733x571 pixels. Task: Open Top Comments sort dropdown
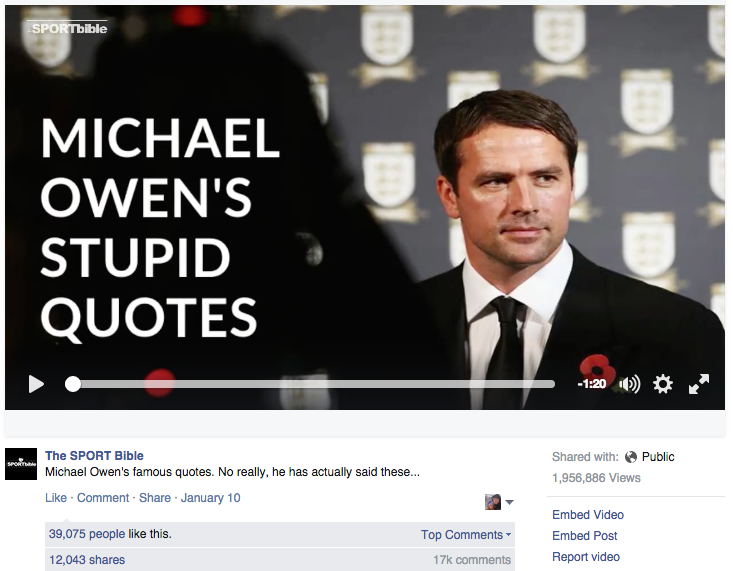[x=466, y=535]
